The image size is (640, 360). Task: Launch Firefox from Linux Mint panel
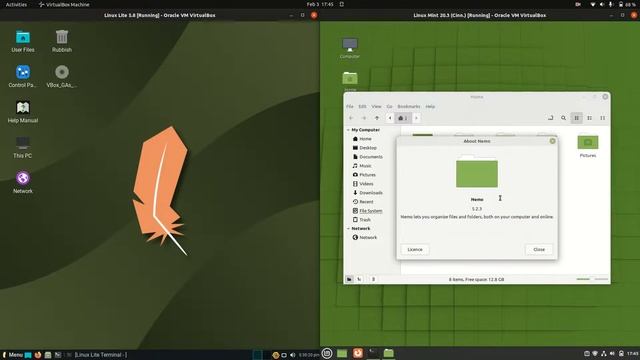click(x=358, y=353)
